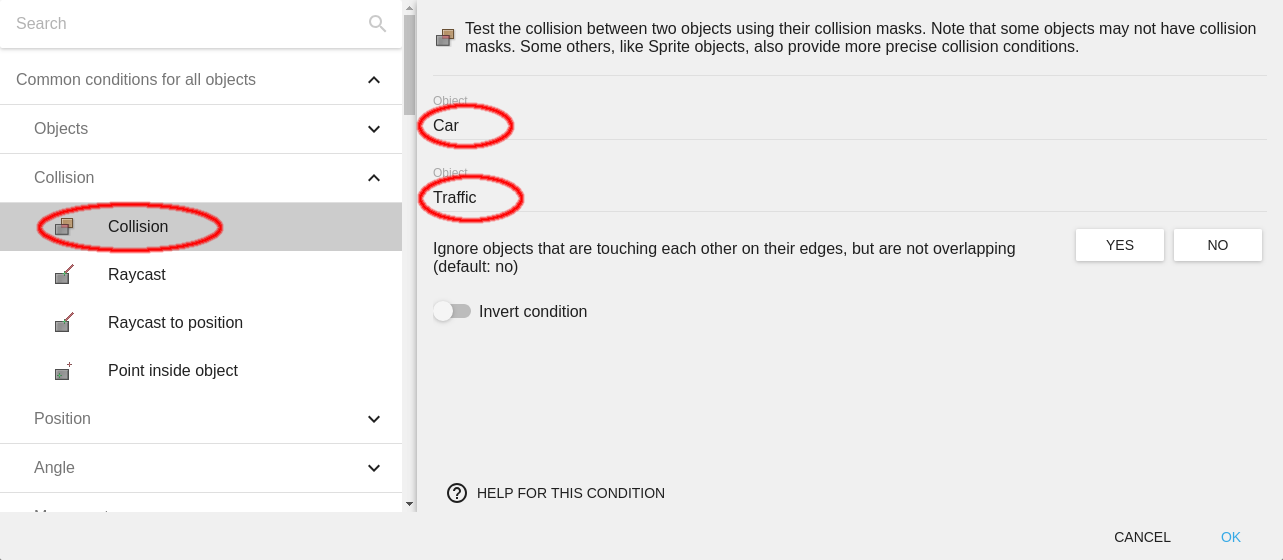1283x560 pixels.
Task: Select the Point inside object condition
Action: click(x=173, y=371)
